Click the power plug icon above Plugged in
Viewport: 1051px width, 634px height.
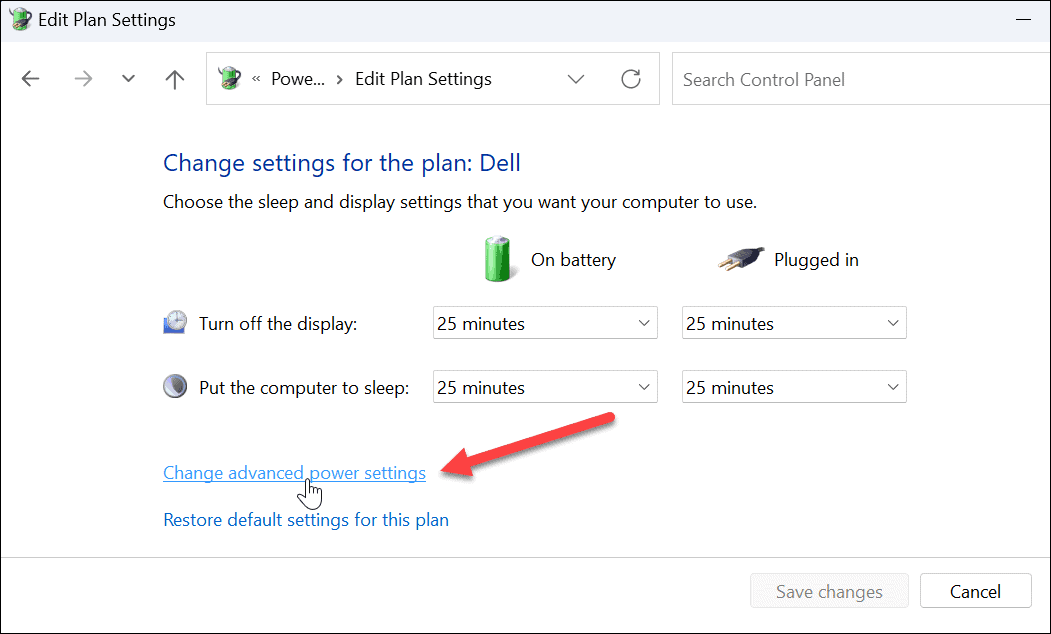pyautogui.click(x=739, y=258)
